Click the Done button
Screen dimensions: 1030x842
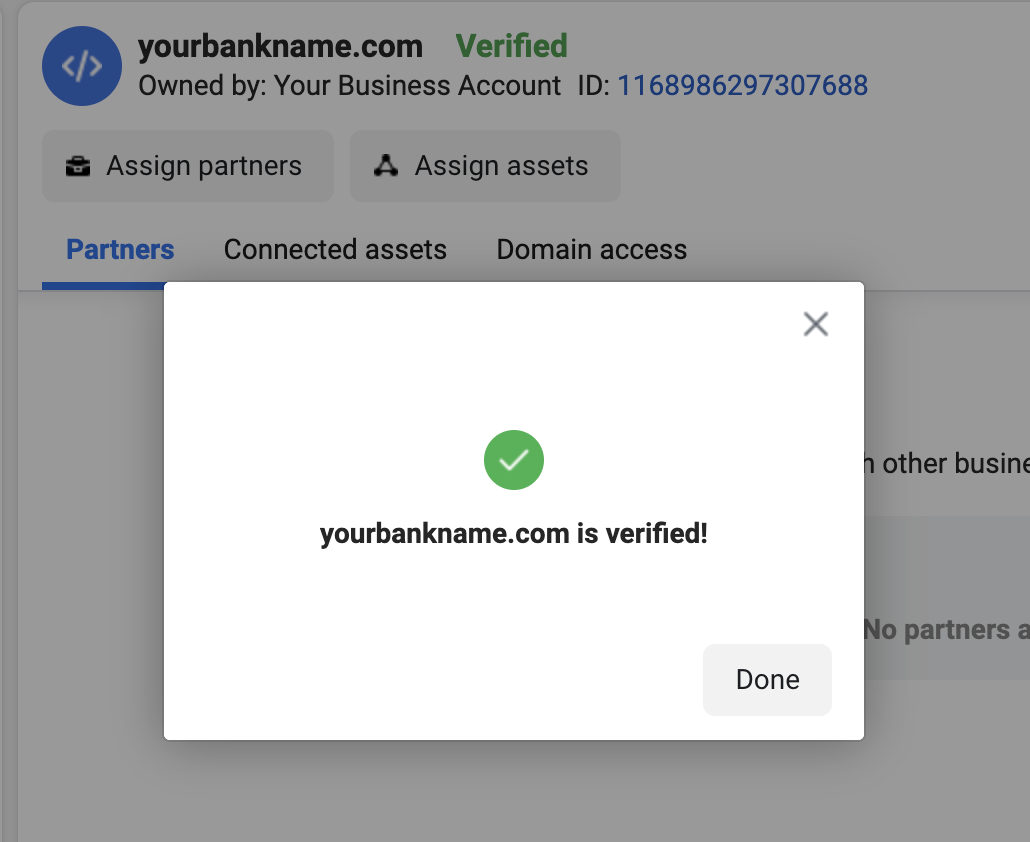[x=766, y=679]
